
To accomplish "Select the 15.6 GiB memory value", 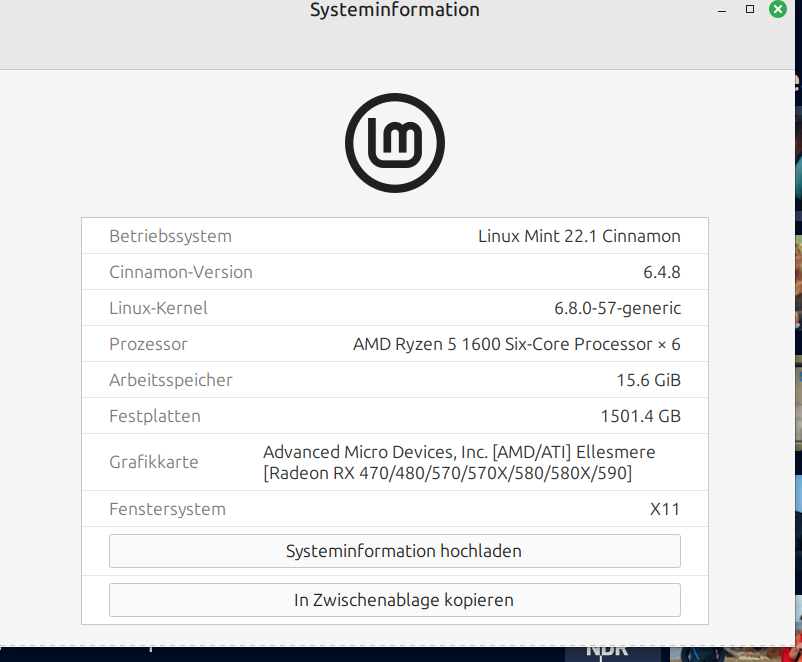I will click(x=649, y=380).
